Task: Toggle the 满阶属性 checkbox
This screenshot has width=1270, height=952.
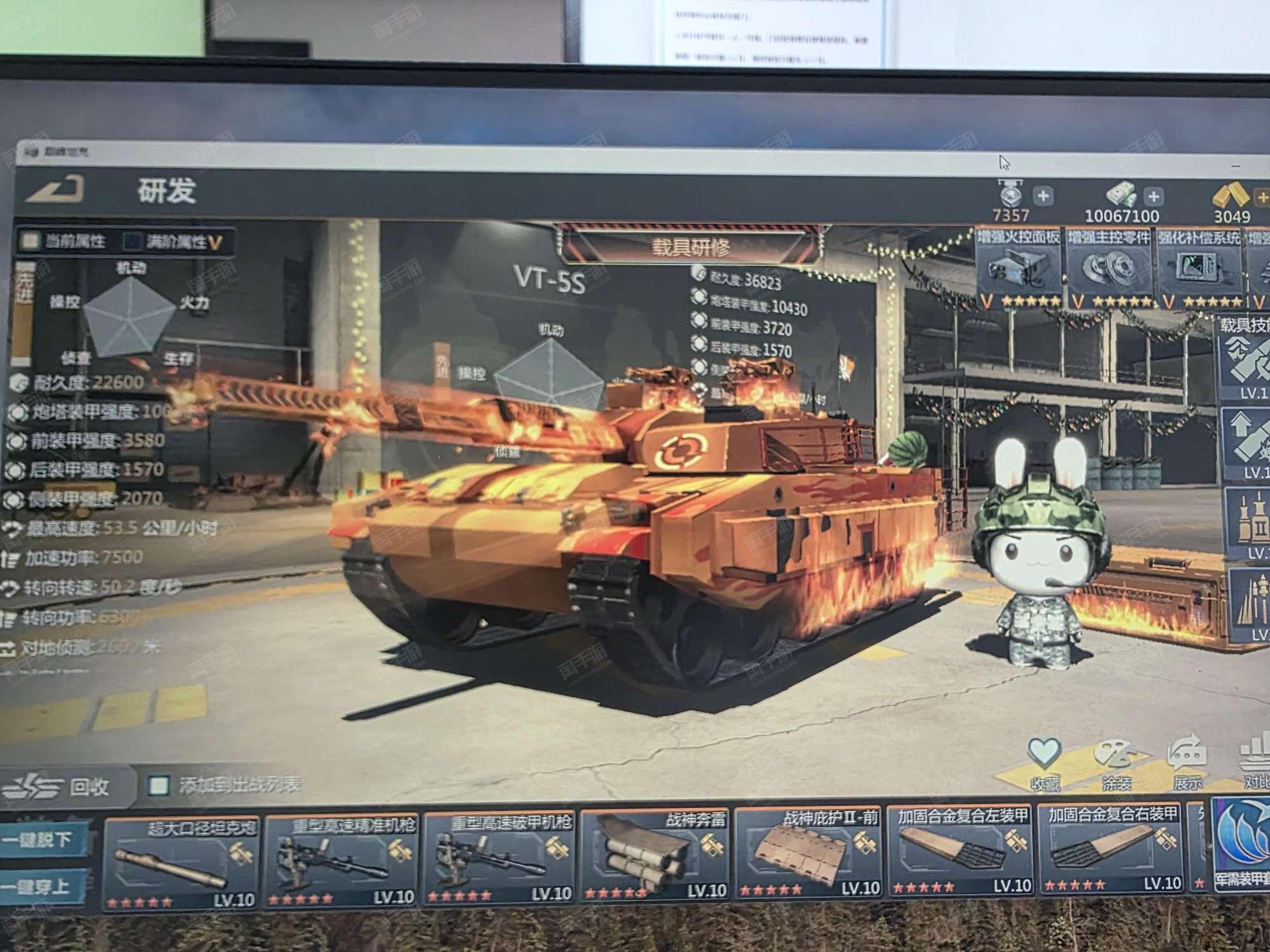Action: tap(132, 241)
